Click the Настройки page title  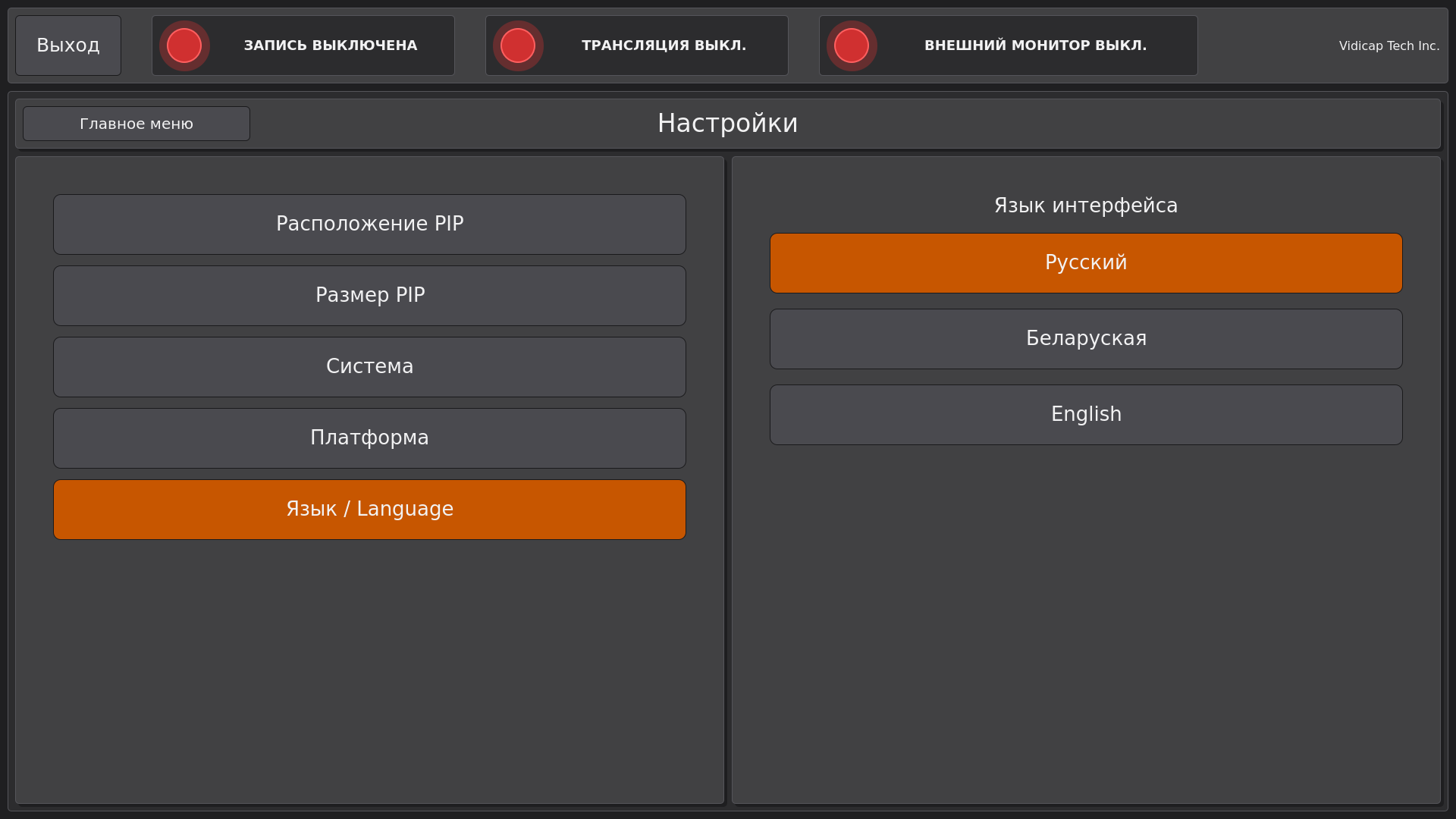pyautogui.click(x=727, y=124)
